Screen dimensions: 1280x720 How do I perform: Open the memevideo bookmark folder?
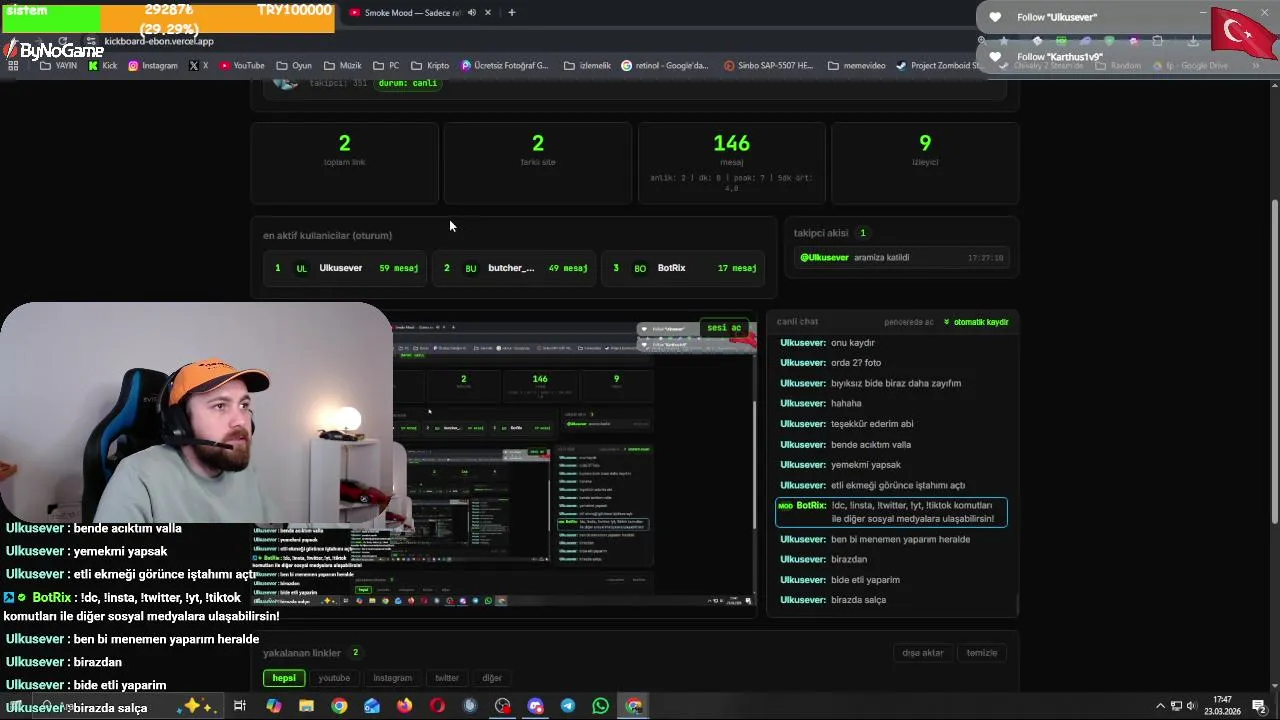coord(857,66)
